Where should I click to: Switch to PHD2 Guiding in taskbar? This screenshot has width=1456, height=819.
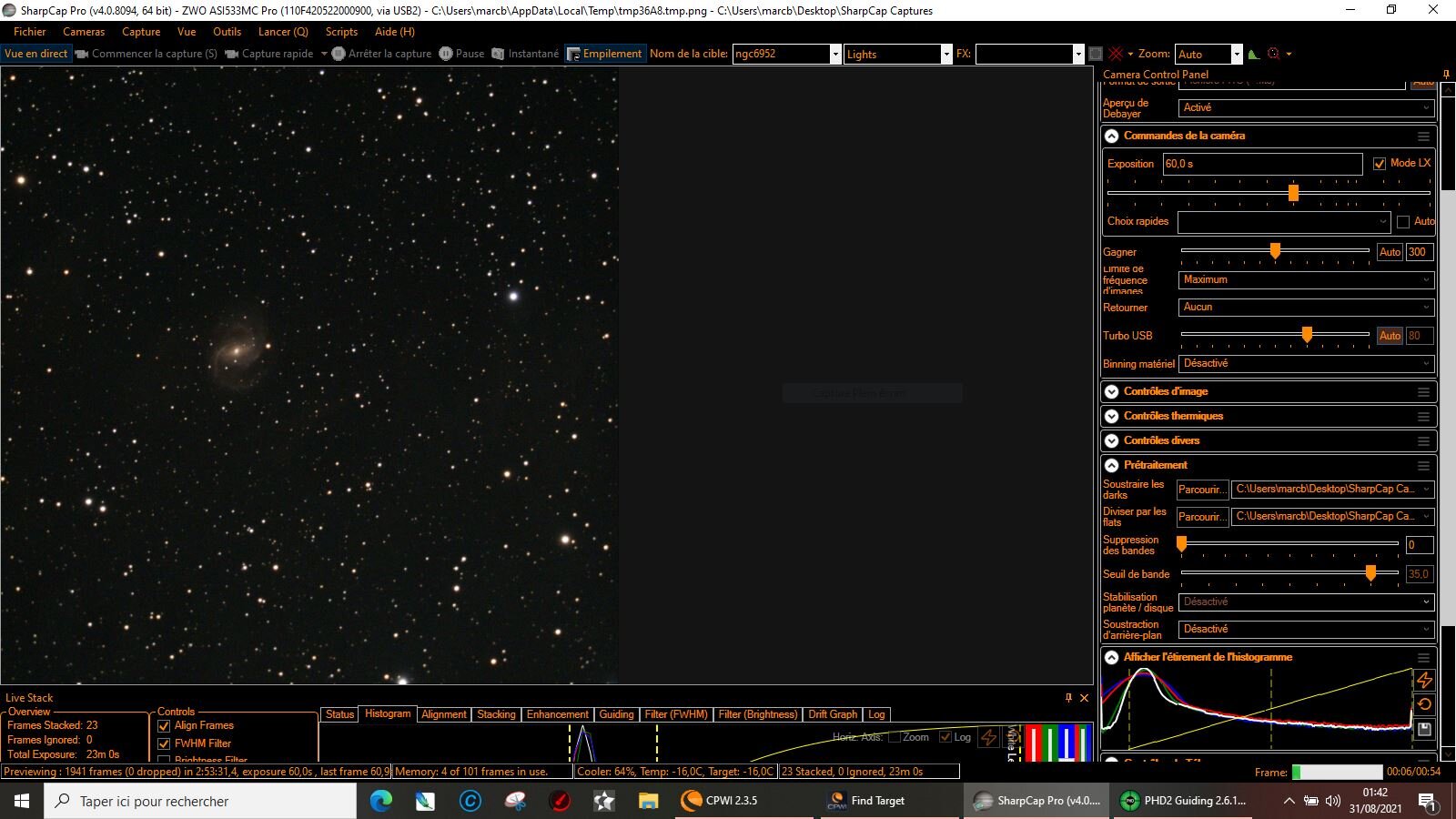(1183, 801)
